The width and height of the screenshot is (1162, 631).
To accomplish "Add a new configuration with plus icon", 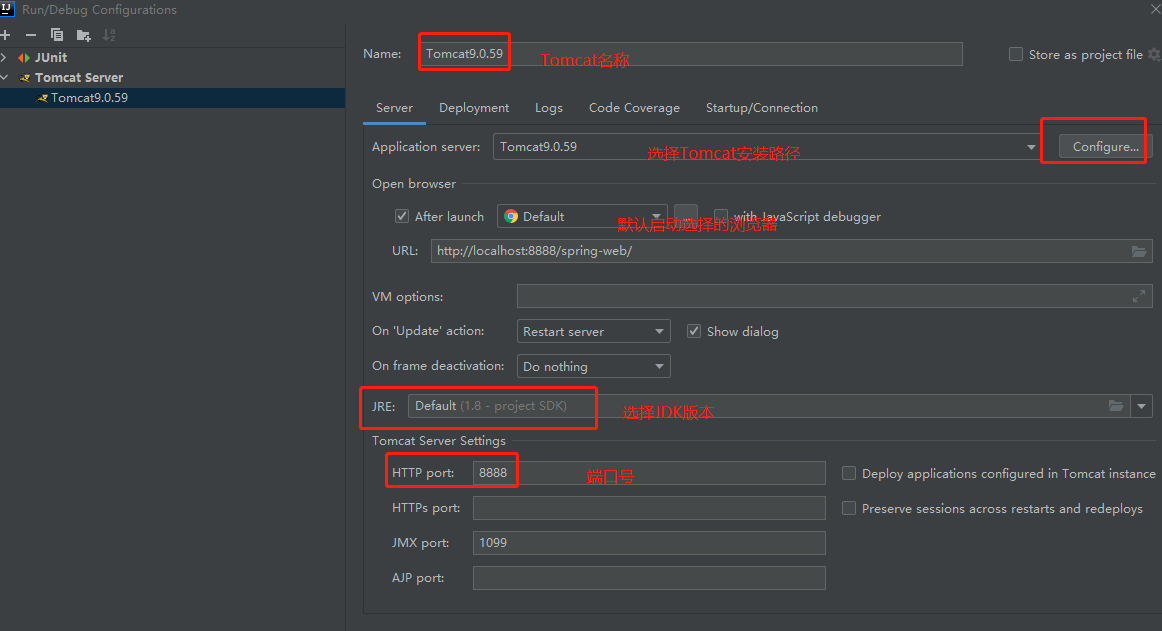I will click(5, 35).
